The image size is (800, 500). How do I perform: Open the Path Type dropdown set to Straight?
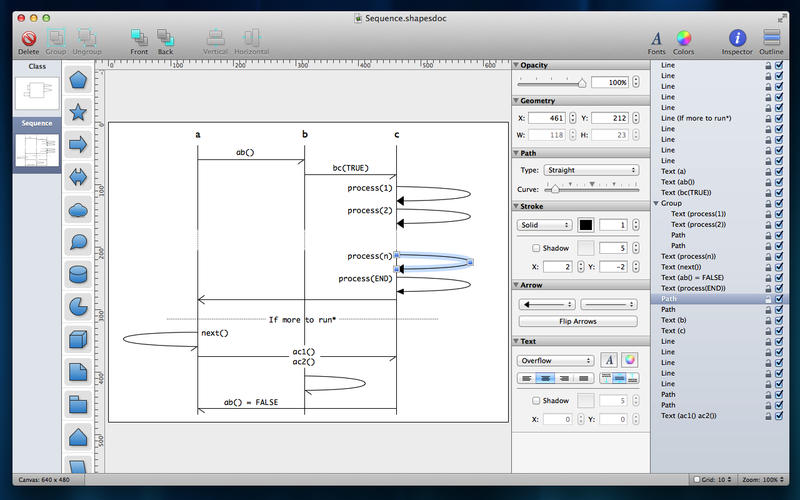coord(591,170)
